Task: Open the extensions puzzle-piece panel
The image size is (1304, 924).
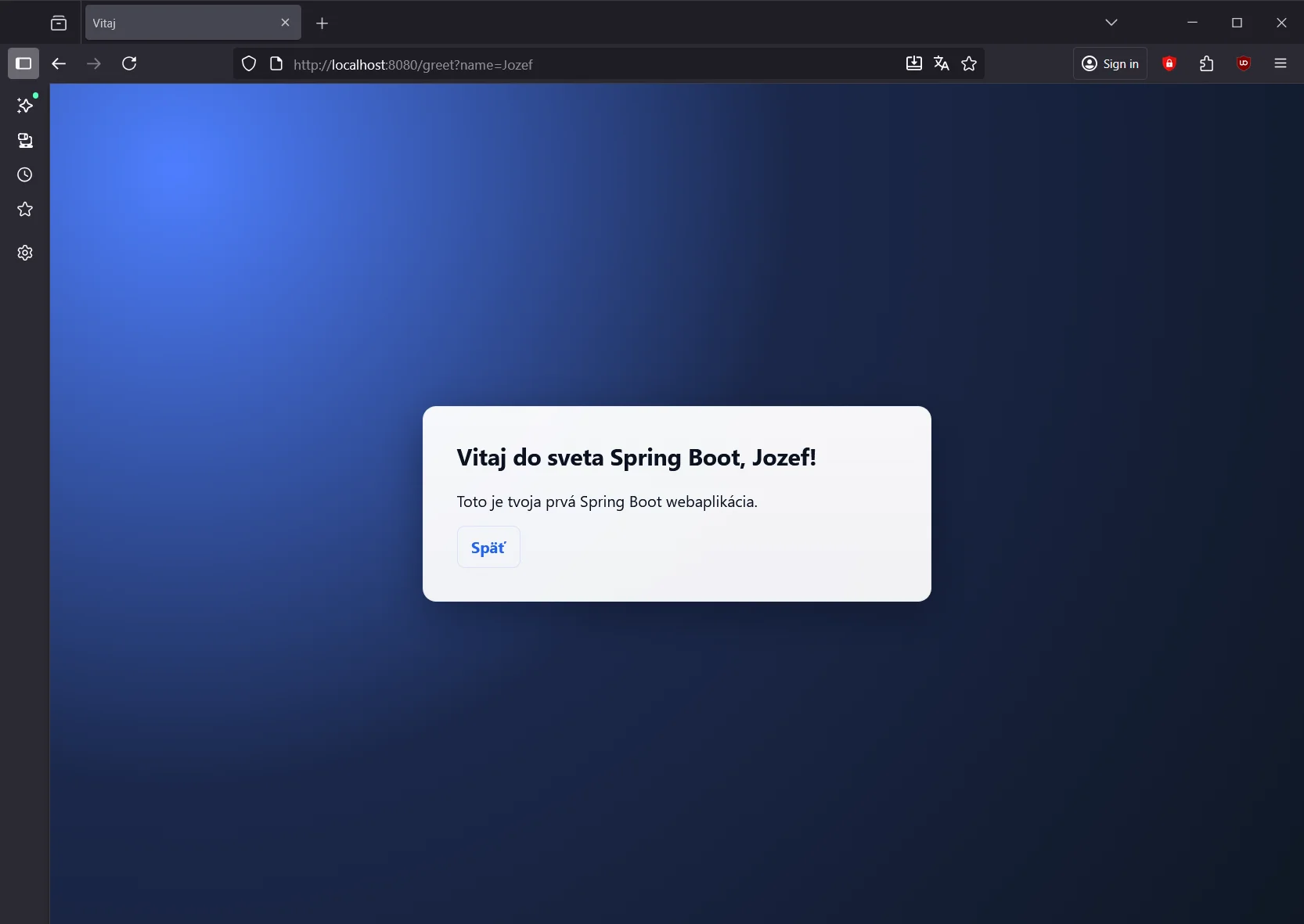Action: [1206, 63]
